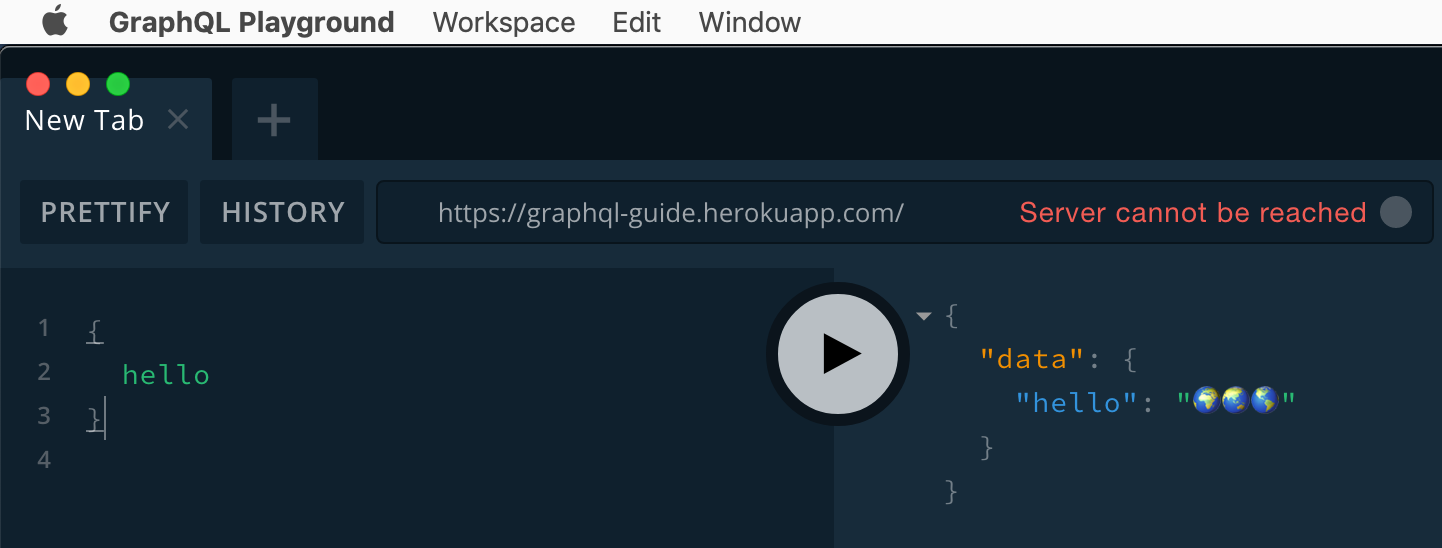Screen dimensions: 1442x548
Task: Click the hello field in query editor
Action: [x=166, y=375]
